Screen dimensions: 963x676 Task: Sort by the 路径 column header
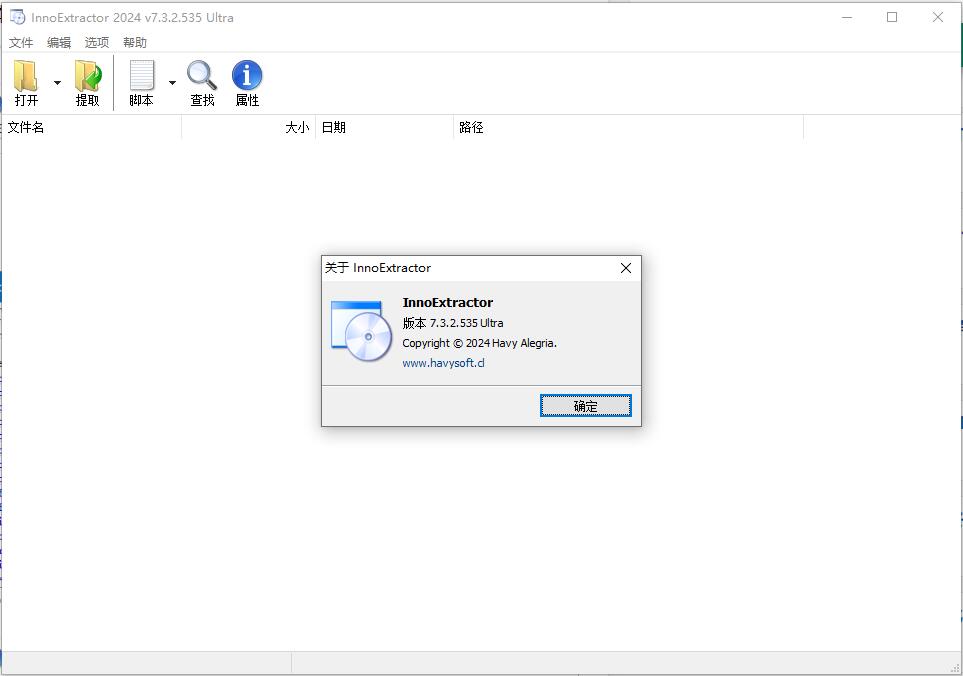(629, 128)
